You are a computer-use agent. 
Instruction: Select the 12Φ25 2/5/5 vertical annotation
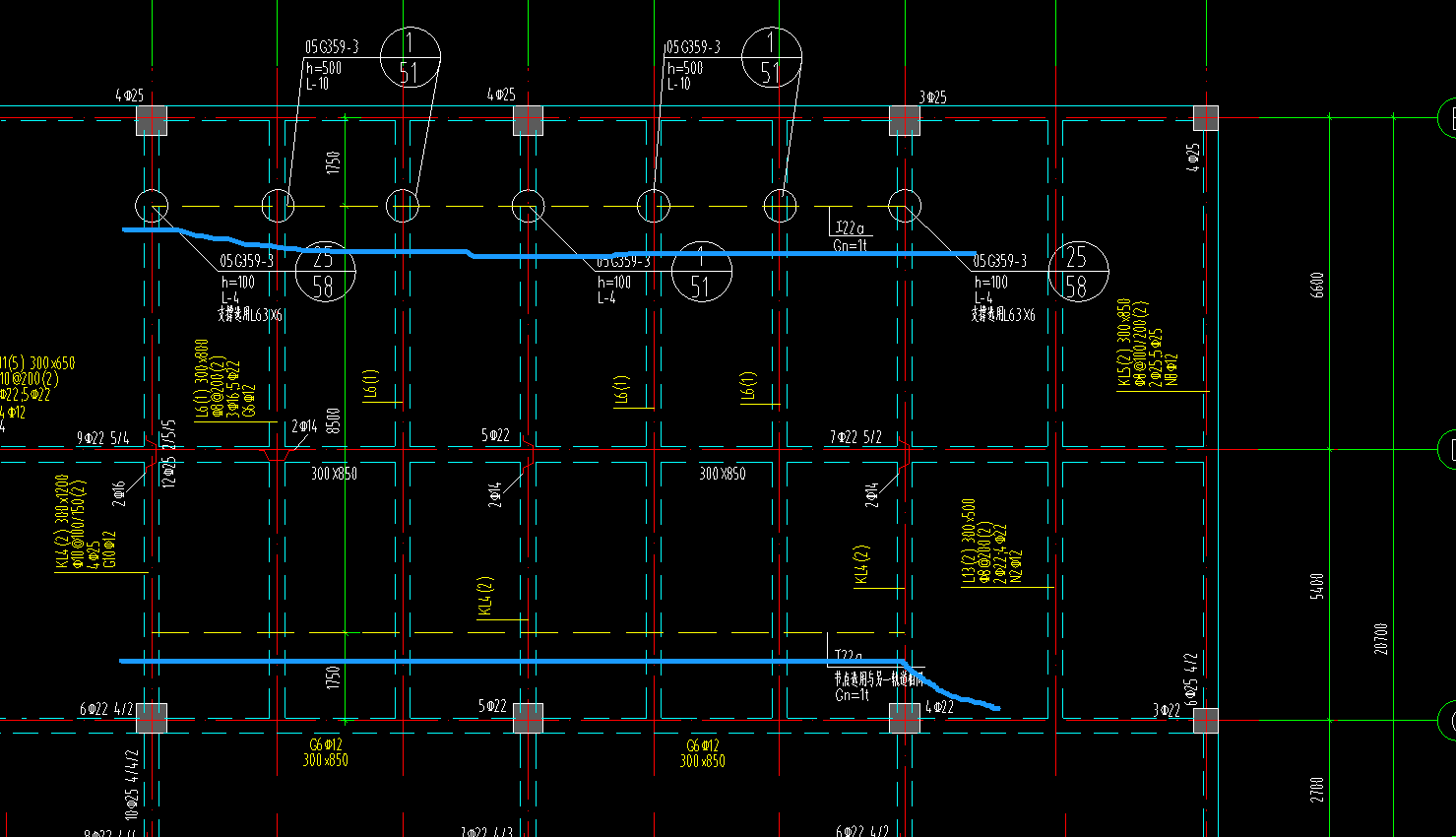click(x=169, y=452)
